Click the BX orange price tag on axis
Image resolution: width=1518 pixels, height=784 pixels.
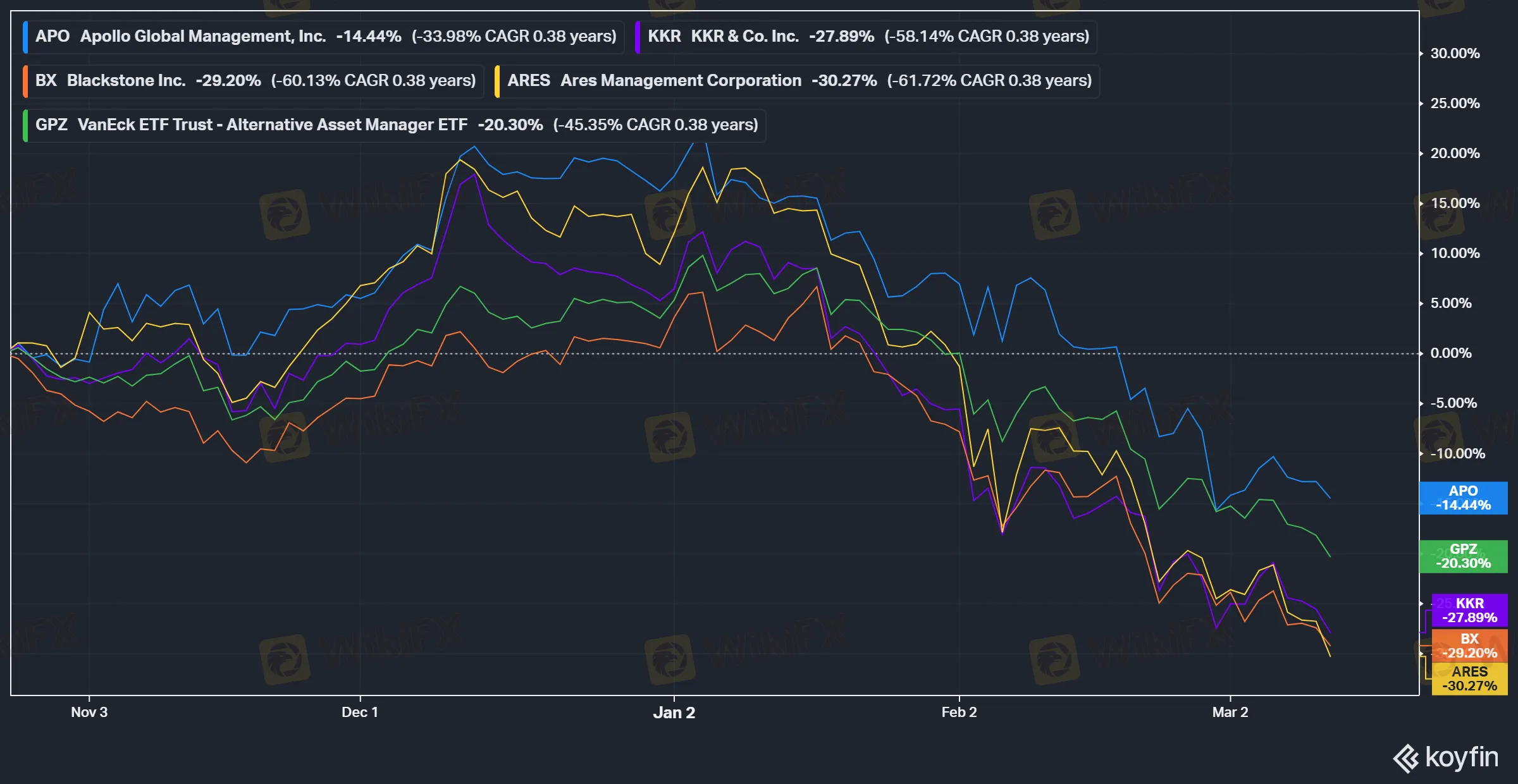point(1469,646)
